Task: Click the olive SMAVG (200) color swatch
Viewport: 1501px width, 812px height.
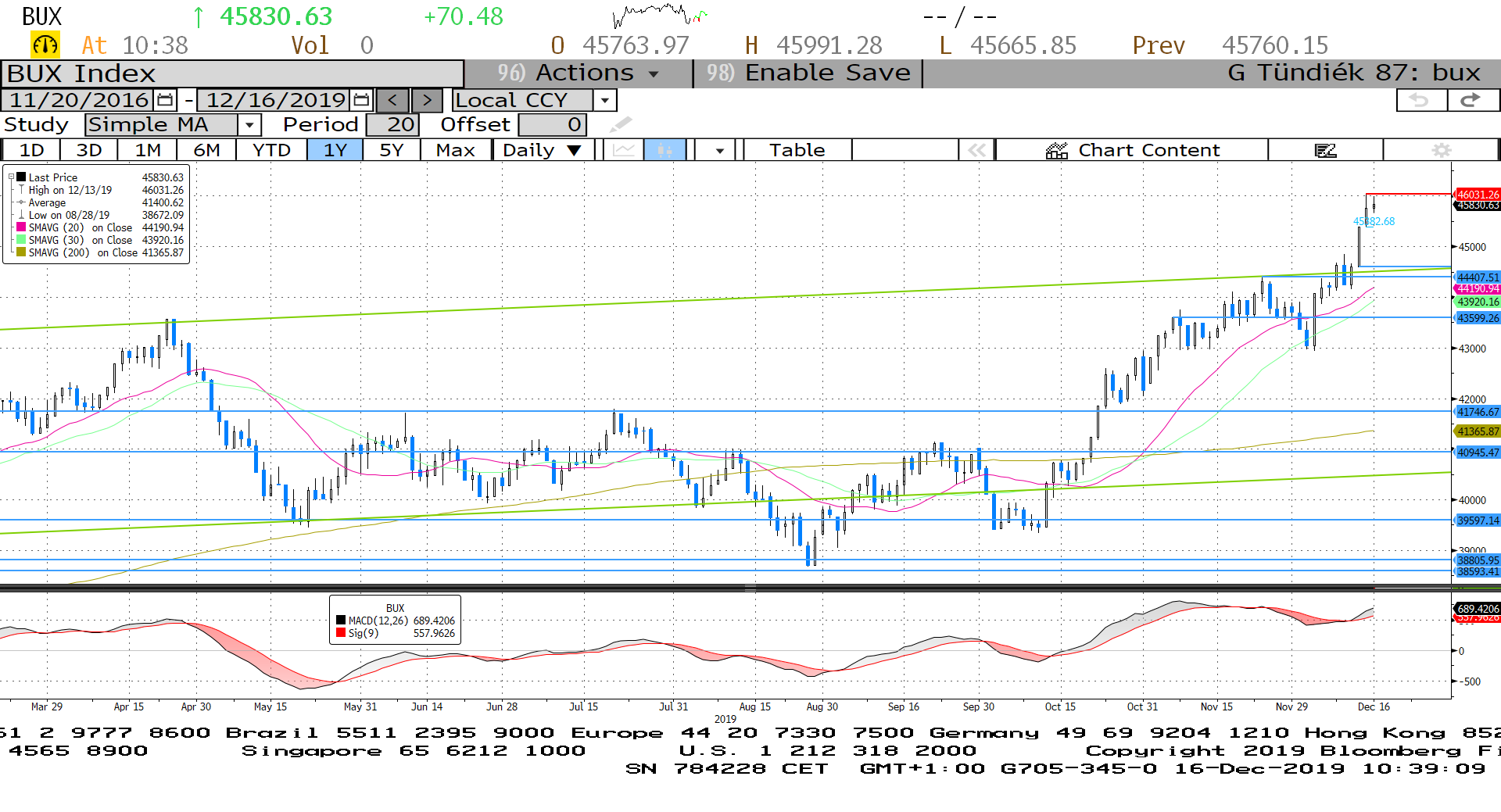Action: [x=21, y=252]
